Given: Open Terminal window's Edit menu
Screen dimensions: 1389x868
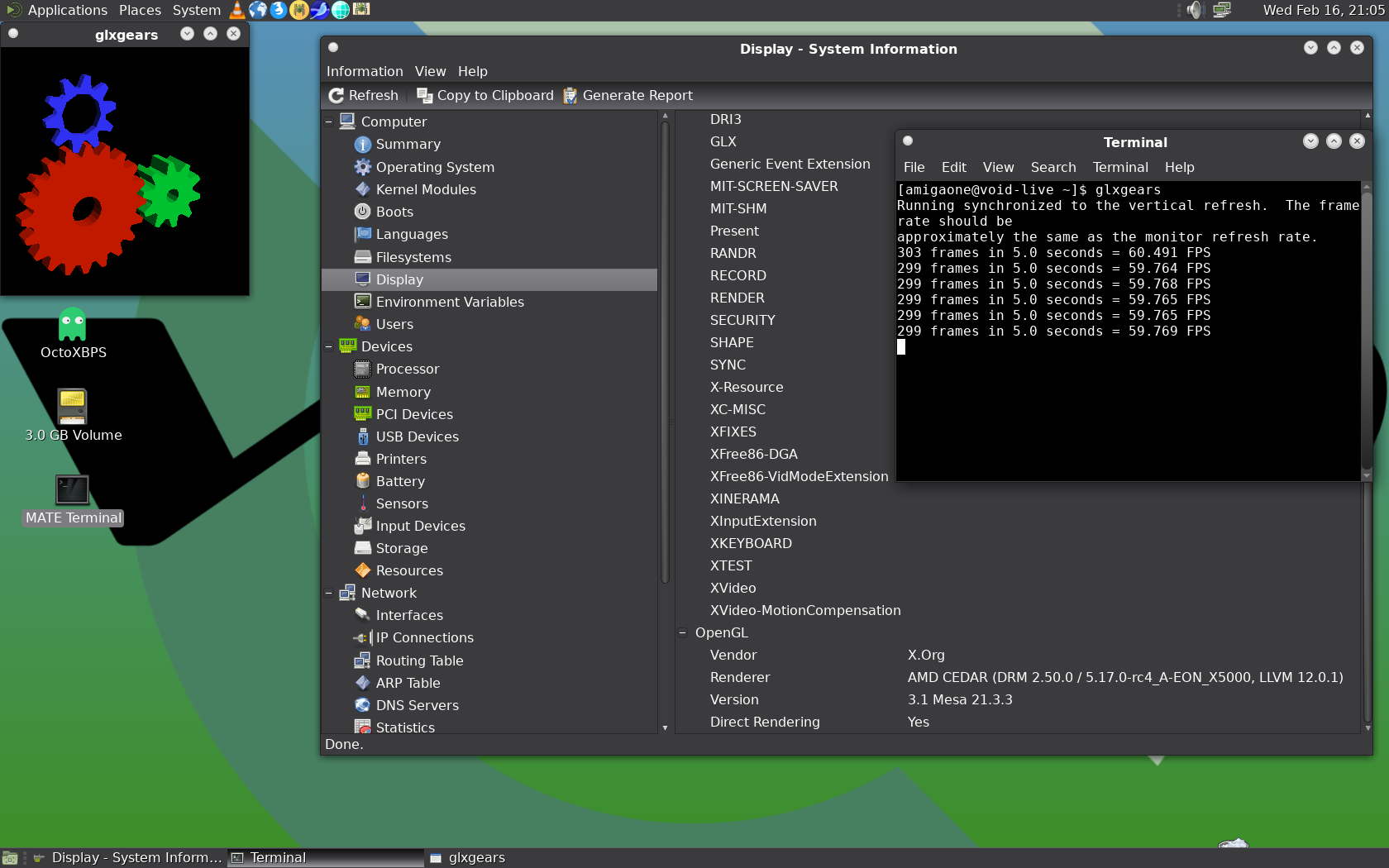Looking at the screenshot, I should [x=953, y=167].
